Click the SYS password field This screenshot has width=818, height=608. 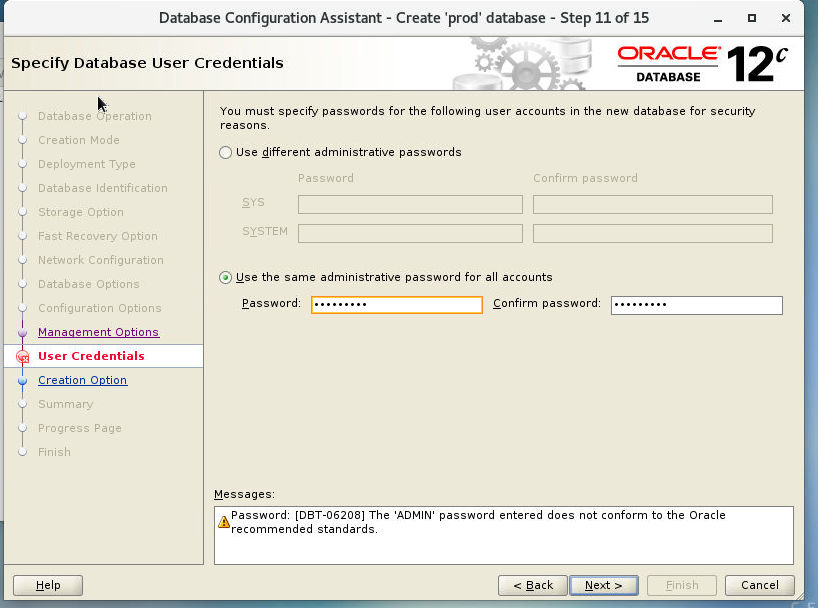[410, 204]
